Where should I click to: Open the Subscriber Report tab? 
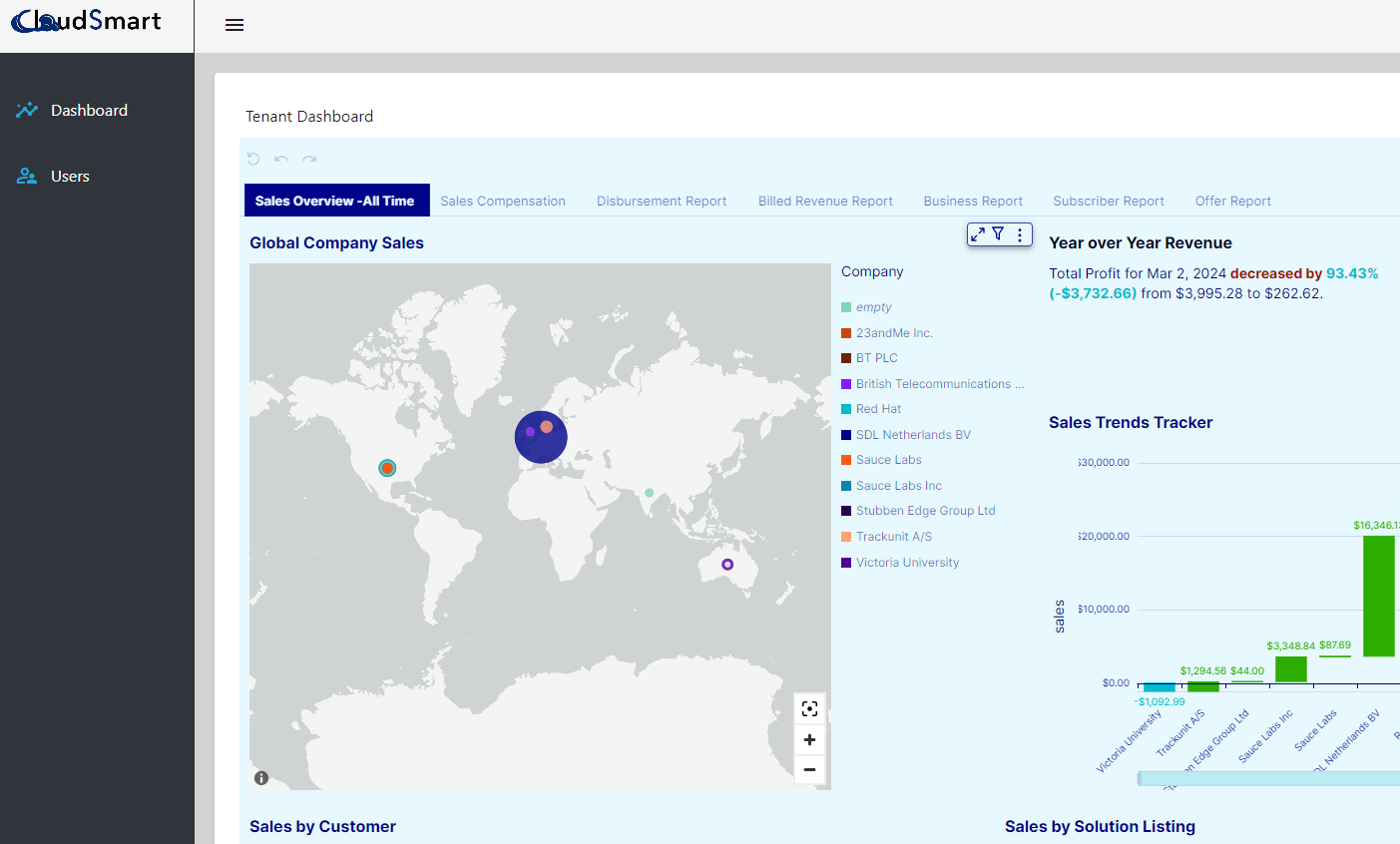[x=1109, y=201]
